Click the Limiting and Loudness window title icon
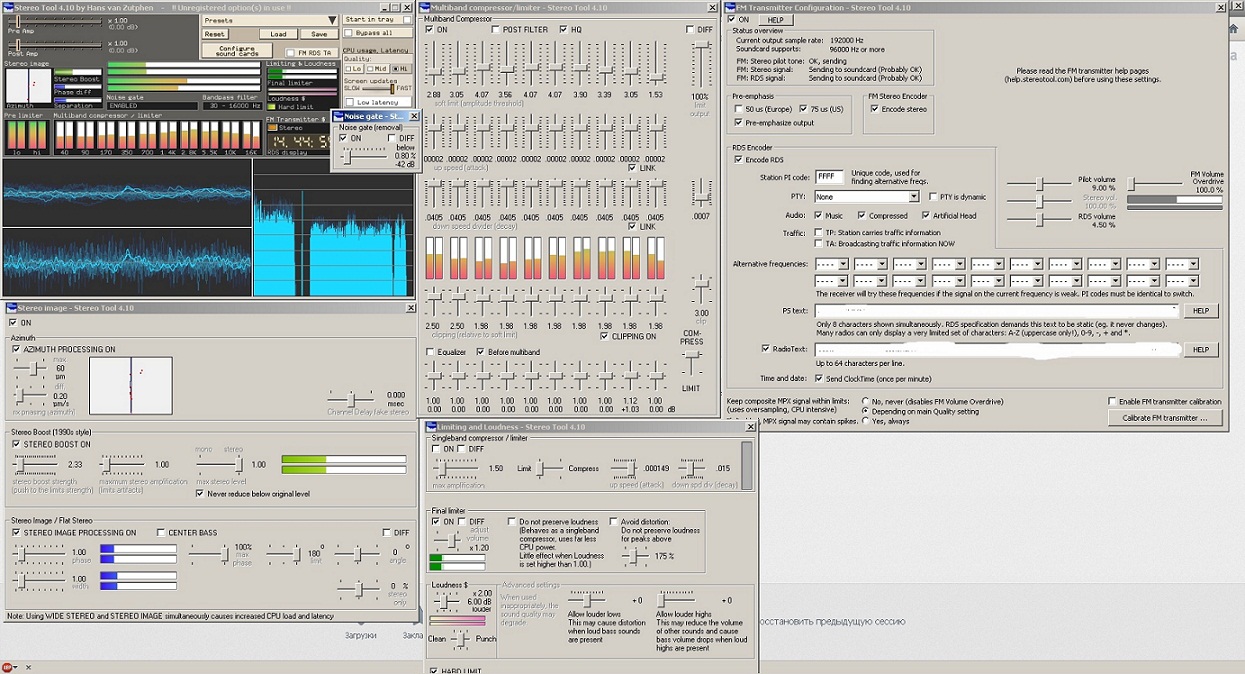This screenshot has height=674, width=1245. coord(431,427)
